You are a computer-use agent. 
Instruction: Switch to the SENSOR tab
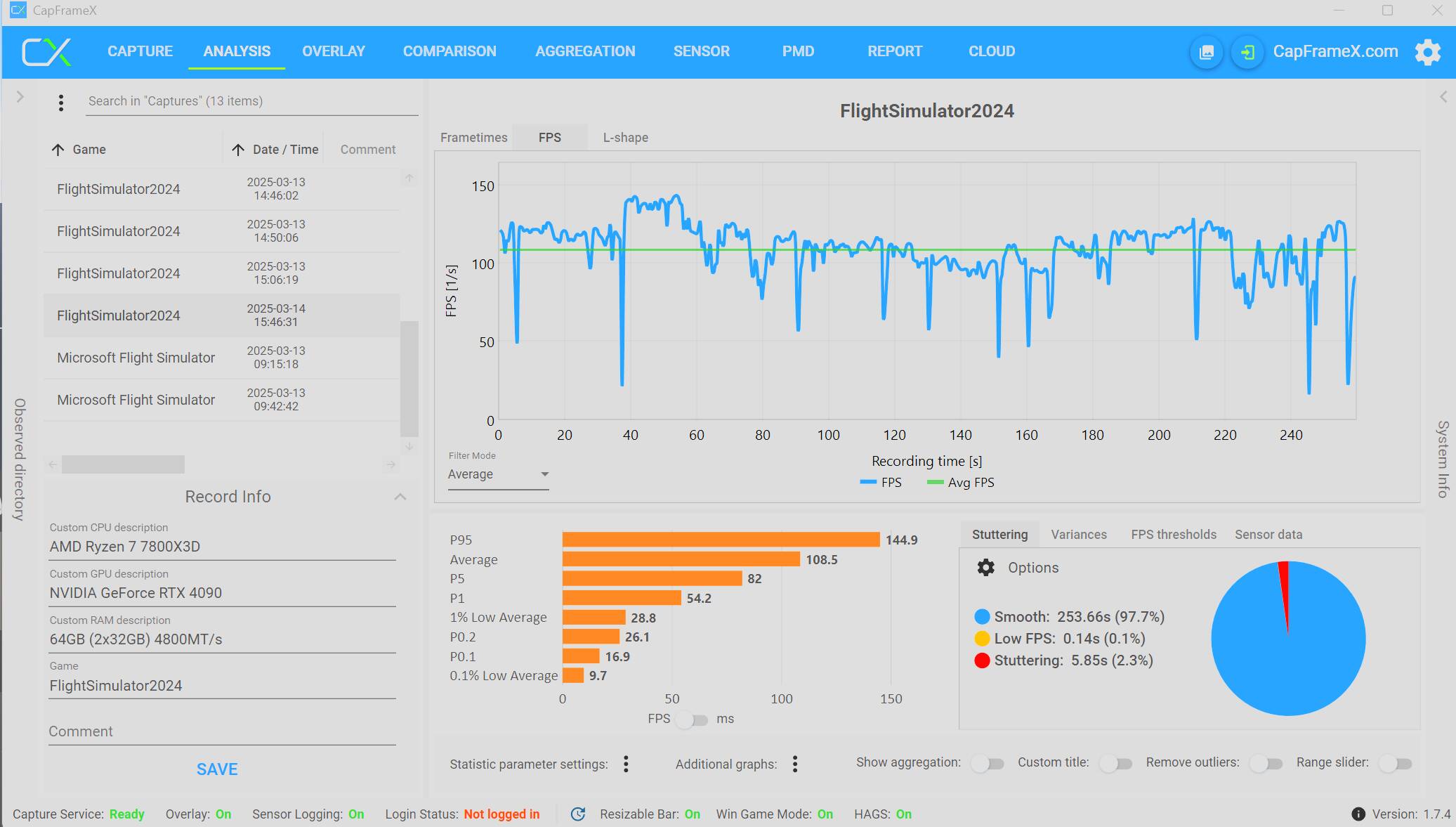click(702, 51)
